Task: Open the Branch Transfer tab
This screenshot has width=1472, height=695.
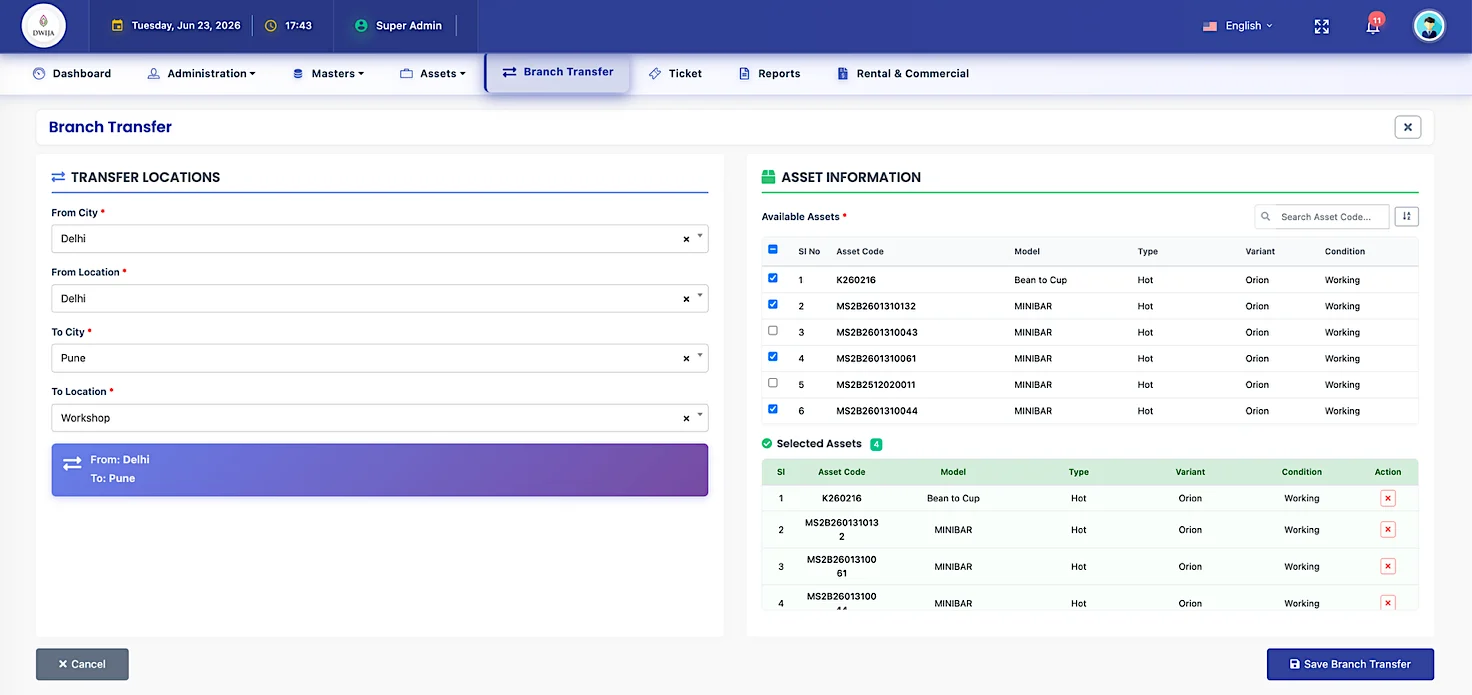Action: [558, 72]
